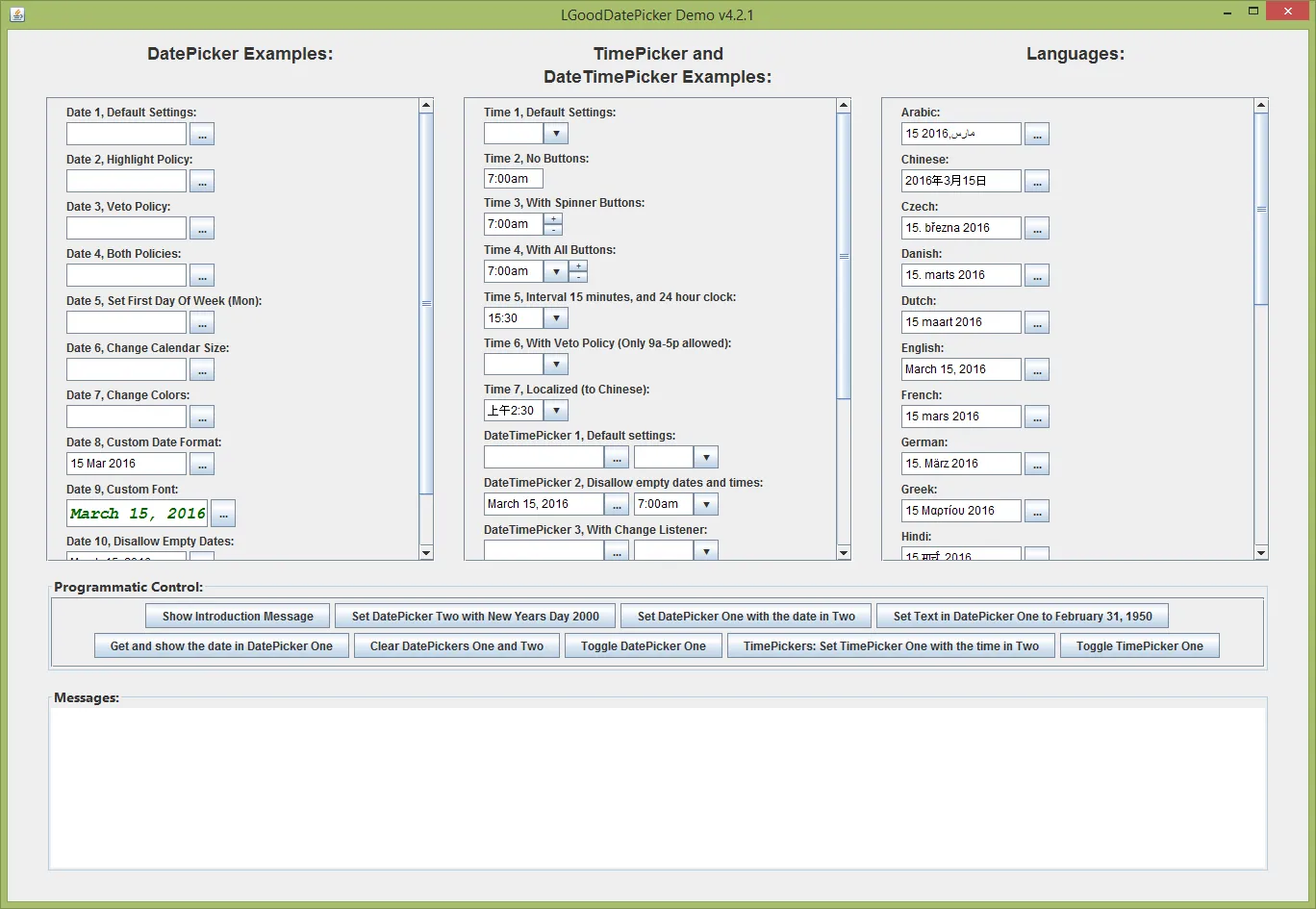The width and height of the screenshot is (1316, 909).
Task: Expand Time 4 with all buttons dropdown
Action: [556, 271]
